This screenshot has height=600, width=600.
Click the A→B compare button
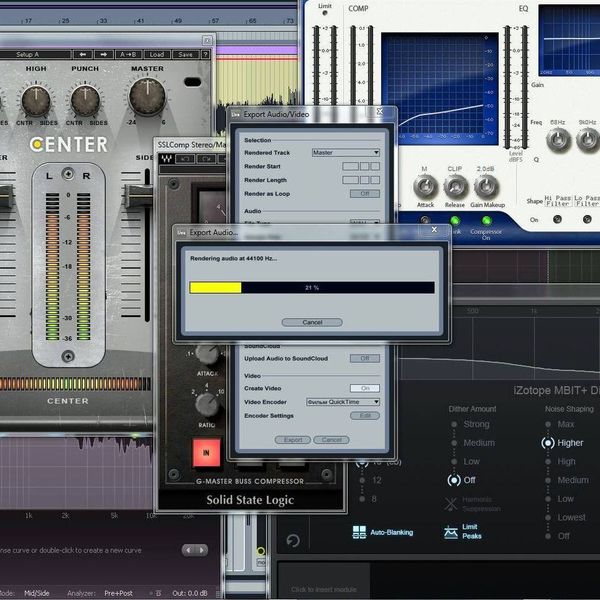click(128, 54)
